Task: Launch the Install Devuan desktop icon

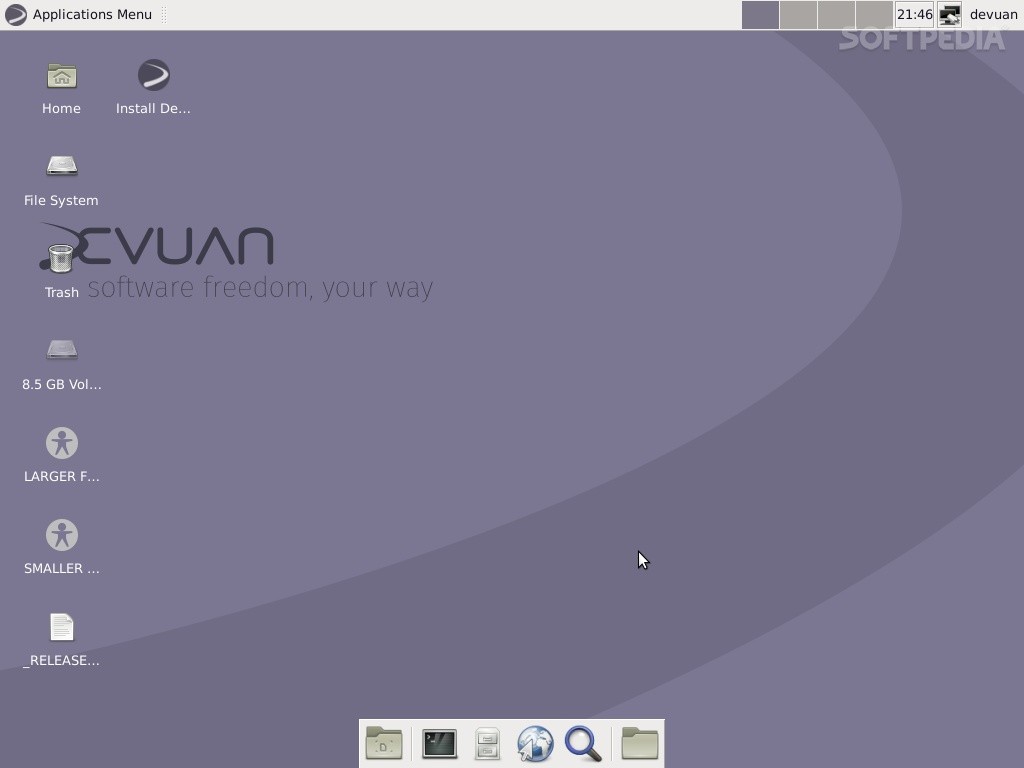Action: click(x=153, y=77)
